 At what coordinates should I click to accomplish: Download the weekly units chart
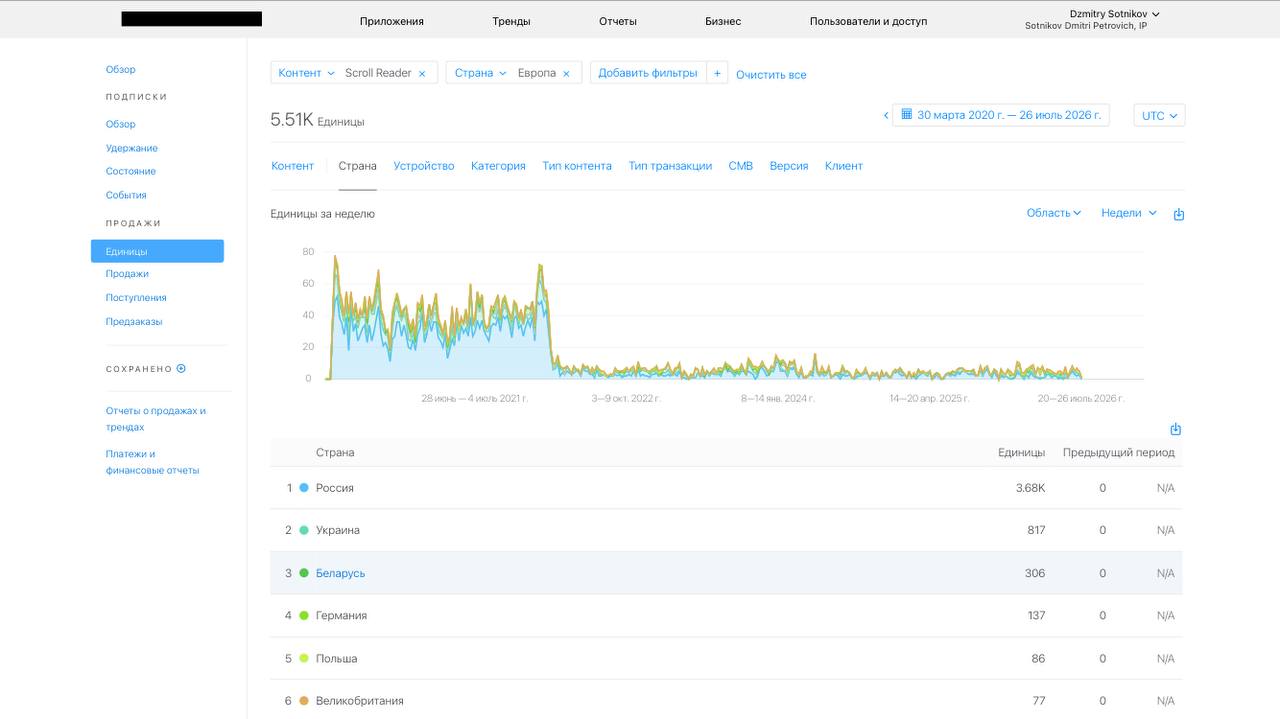[x=1179, y=214]
